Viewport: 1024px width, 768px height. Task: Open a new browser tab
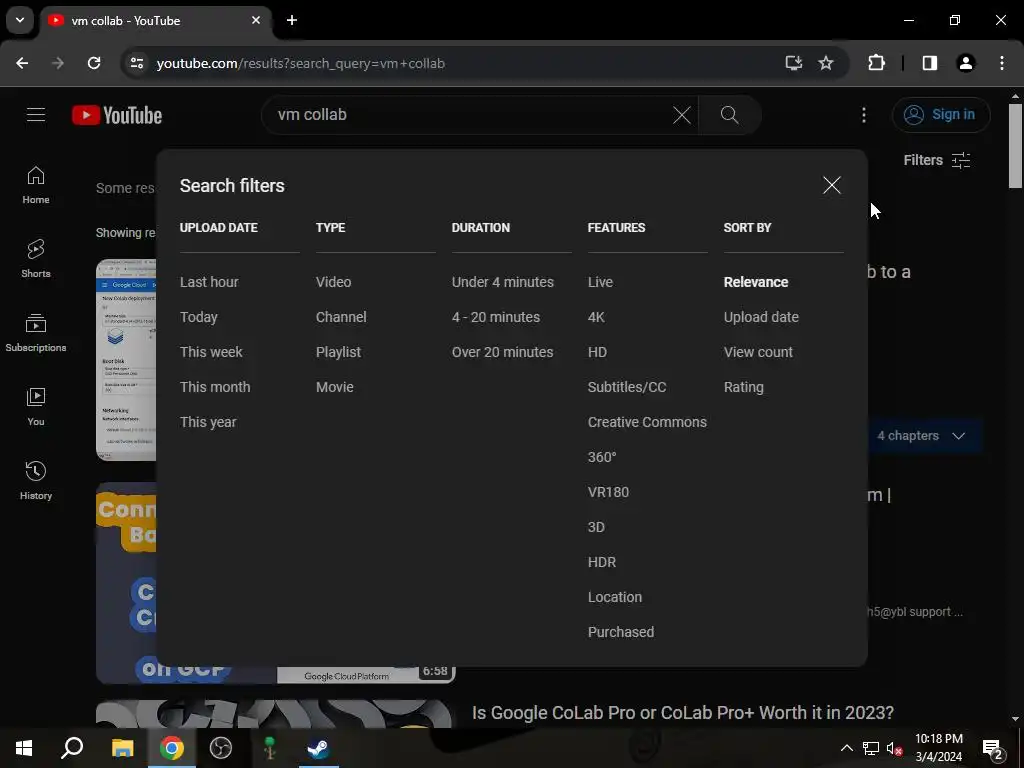click(292, 20)
